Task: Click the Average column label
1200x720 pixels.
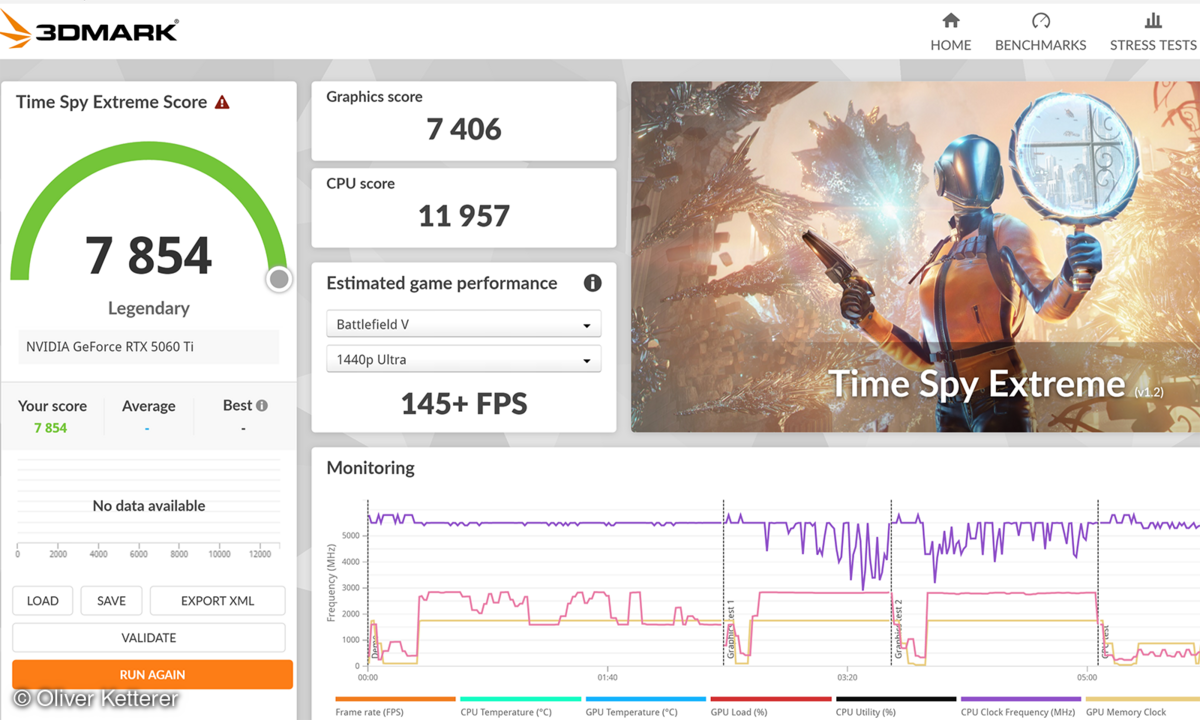Action: tap(148, 406)
